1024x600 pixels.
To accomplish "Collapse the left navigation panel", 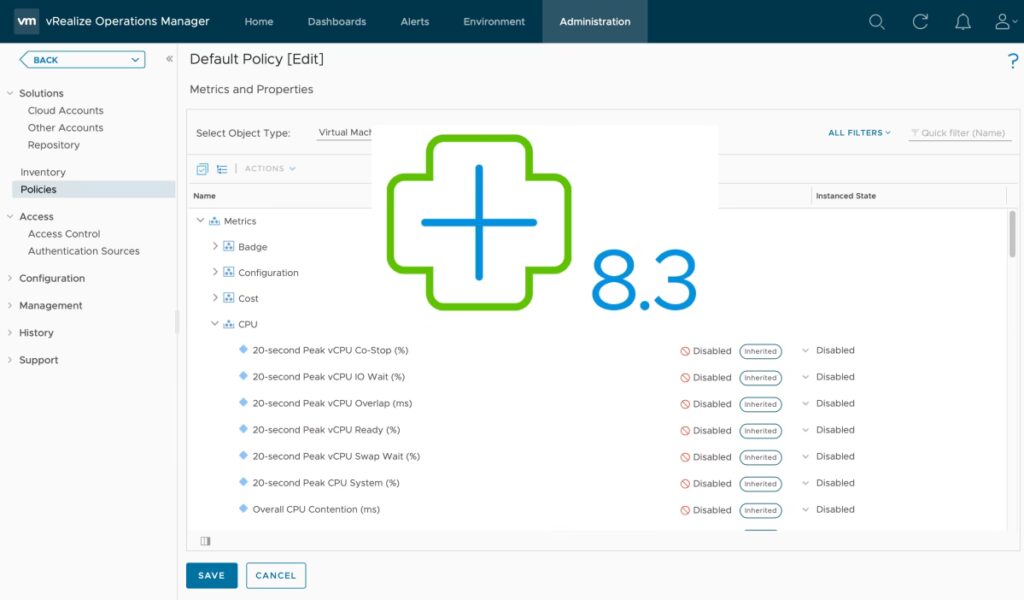I will (169, 59).
